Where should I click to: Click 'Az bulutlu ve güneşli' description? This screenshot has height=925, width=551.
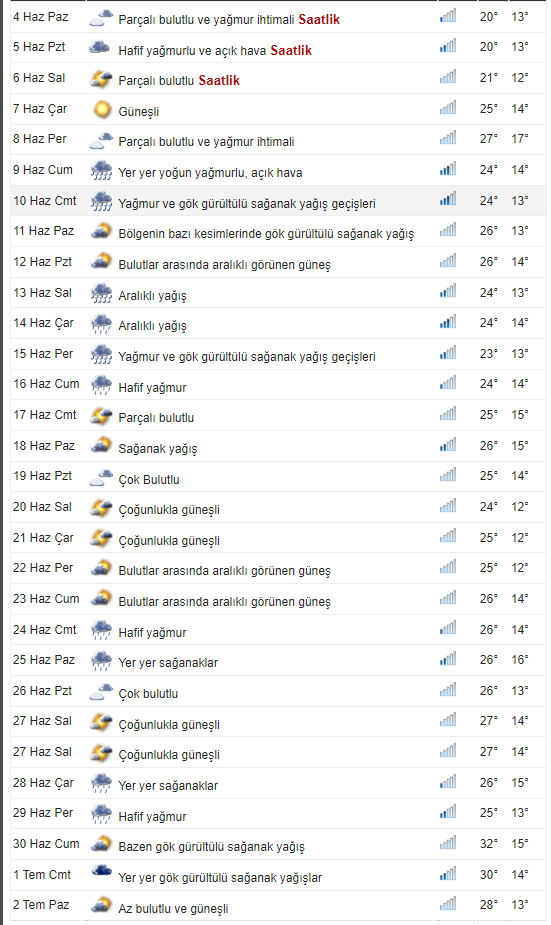173,908
